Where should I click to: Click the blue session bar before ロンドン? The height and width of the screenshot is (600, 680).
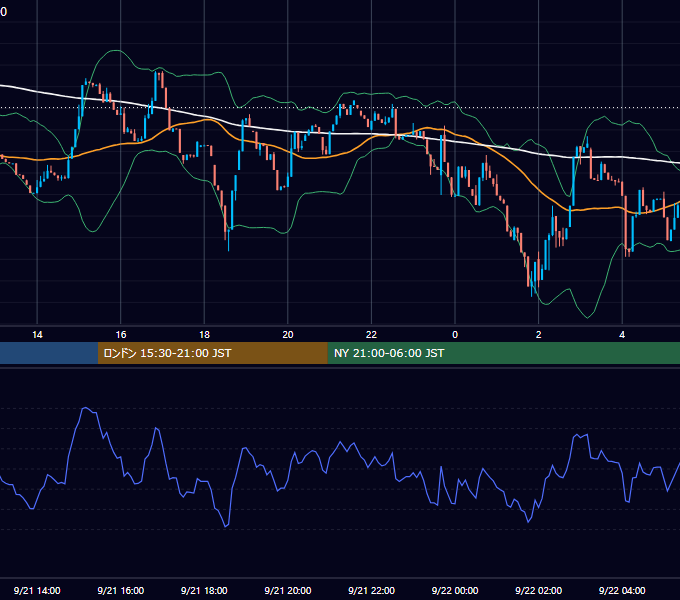(49, 353)
